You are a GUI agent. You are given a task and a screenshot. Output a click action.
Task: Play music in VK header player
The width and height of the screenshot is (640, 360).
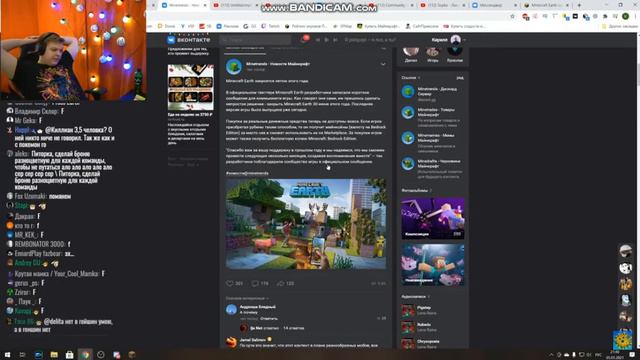[x=327, y=40]
